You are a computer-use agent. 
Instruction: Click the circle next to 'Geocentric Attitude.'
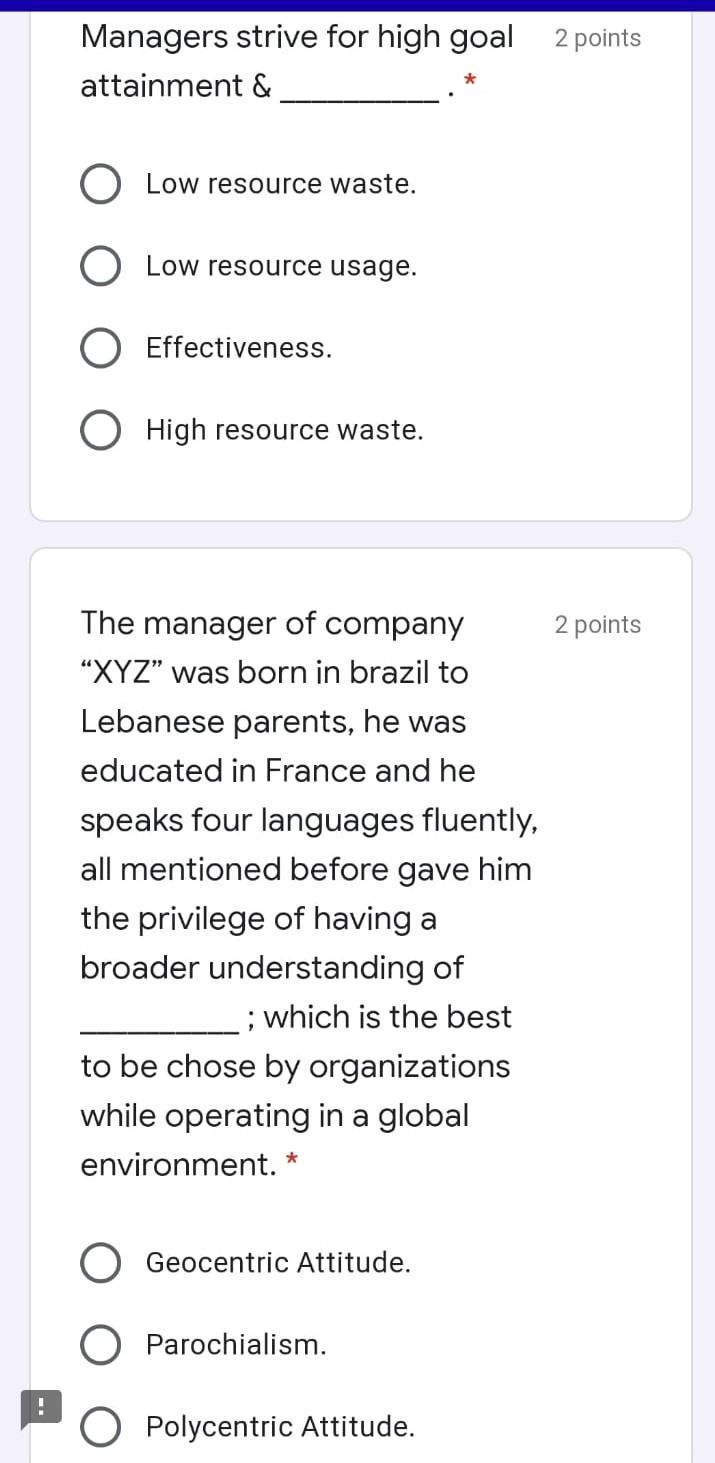(x=100, y=1262)
